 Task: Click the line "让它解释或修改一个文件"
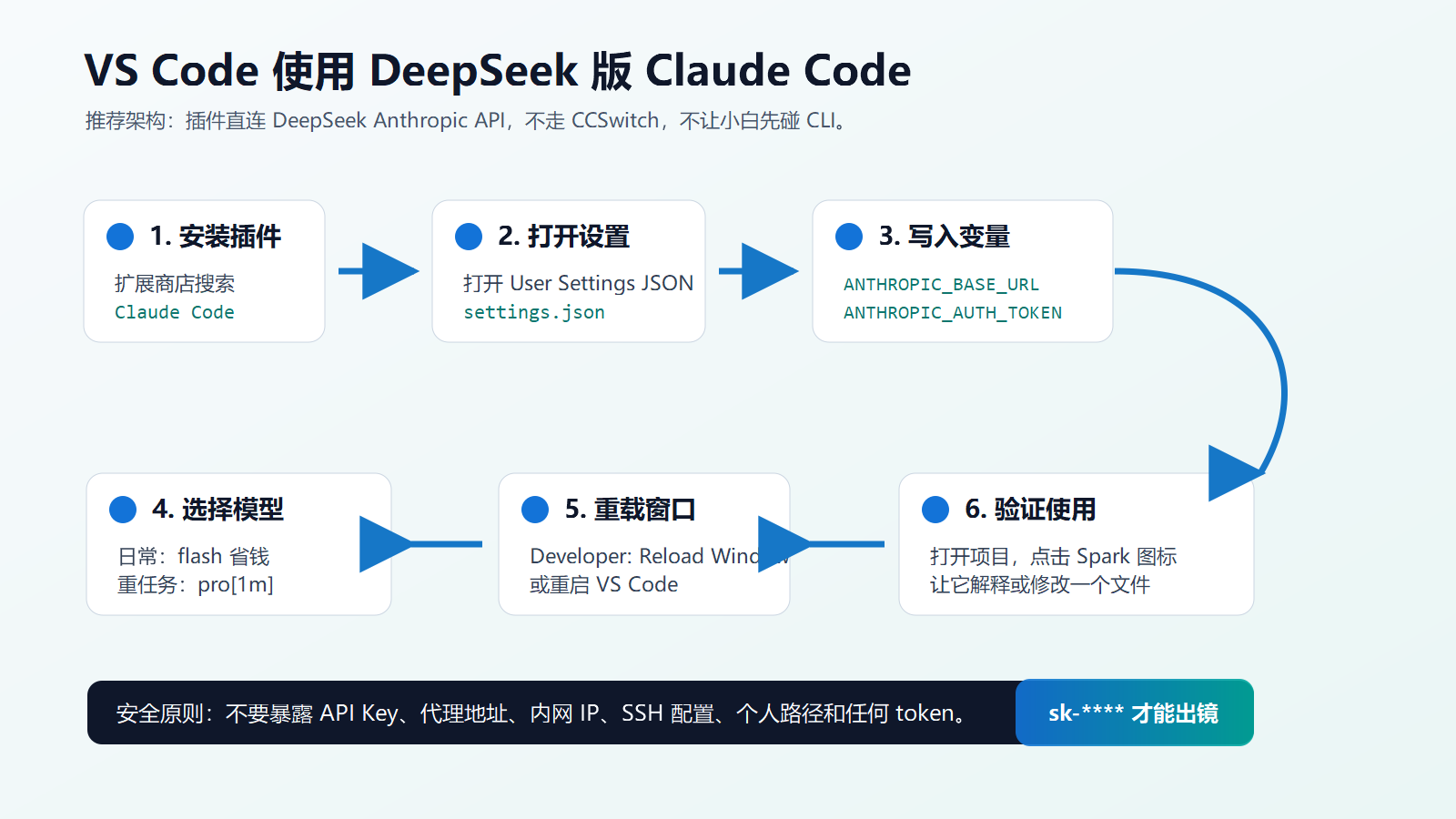[1040, 584]
